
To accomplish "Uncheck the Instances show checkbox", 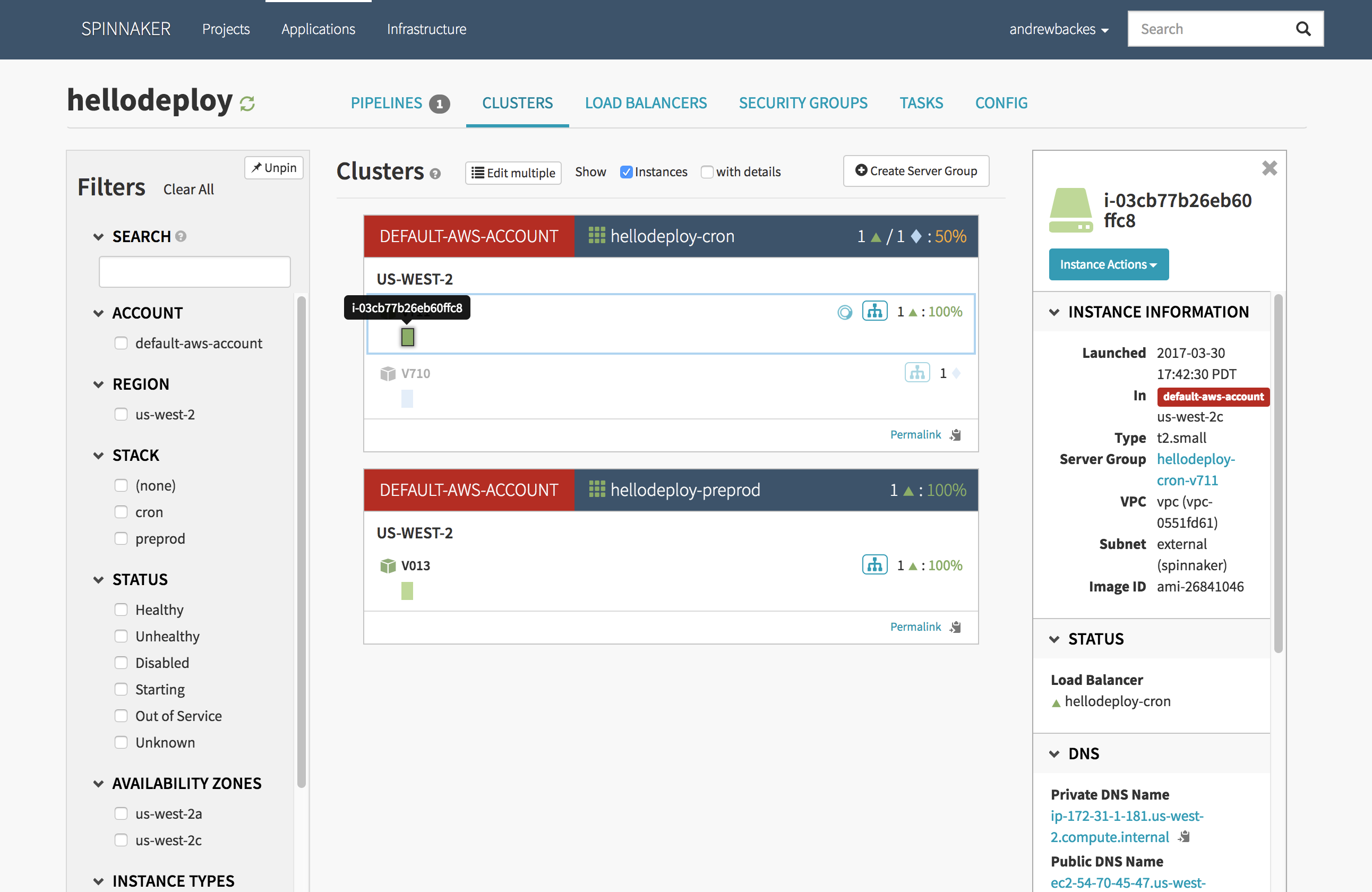I will point(626,172).
